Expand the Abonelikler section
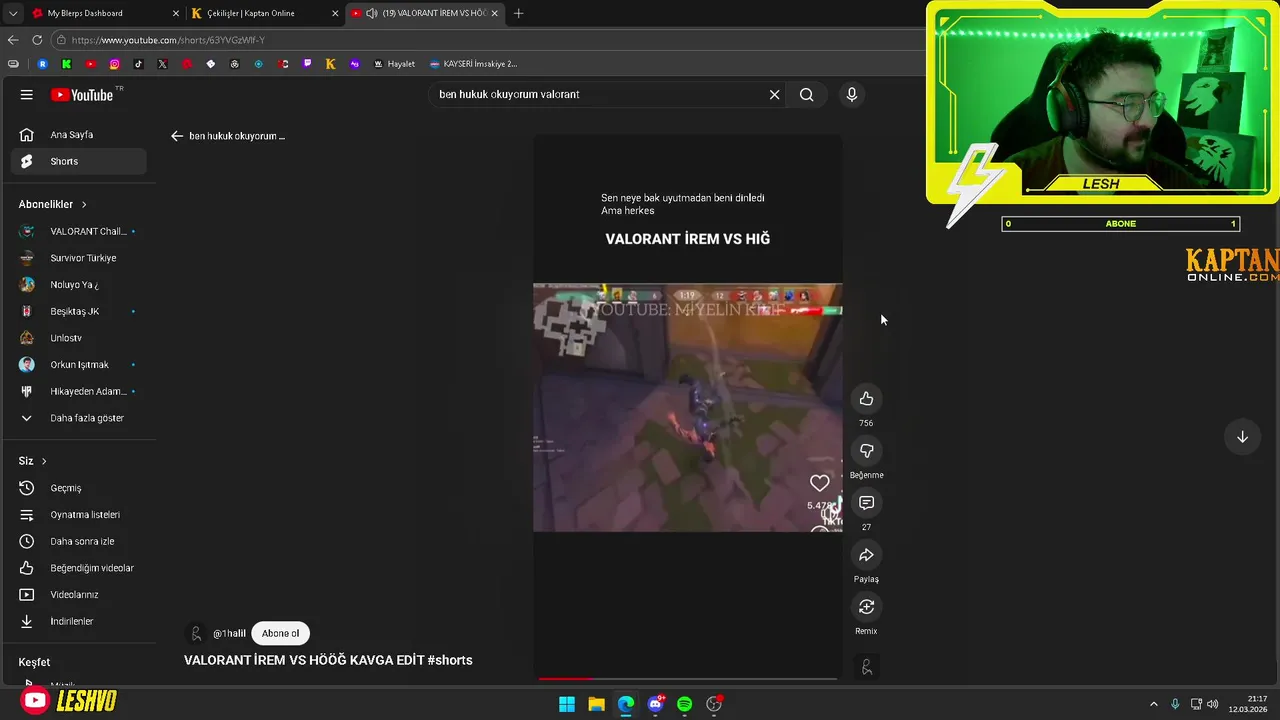1280x720 pixels. [x=53, y=204]
